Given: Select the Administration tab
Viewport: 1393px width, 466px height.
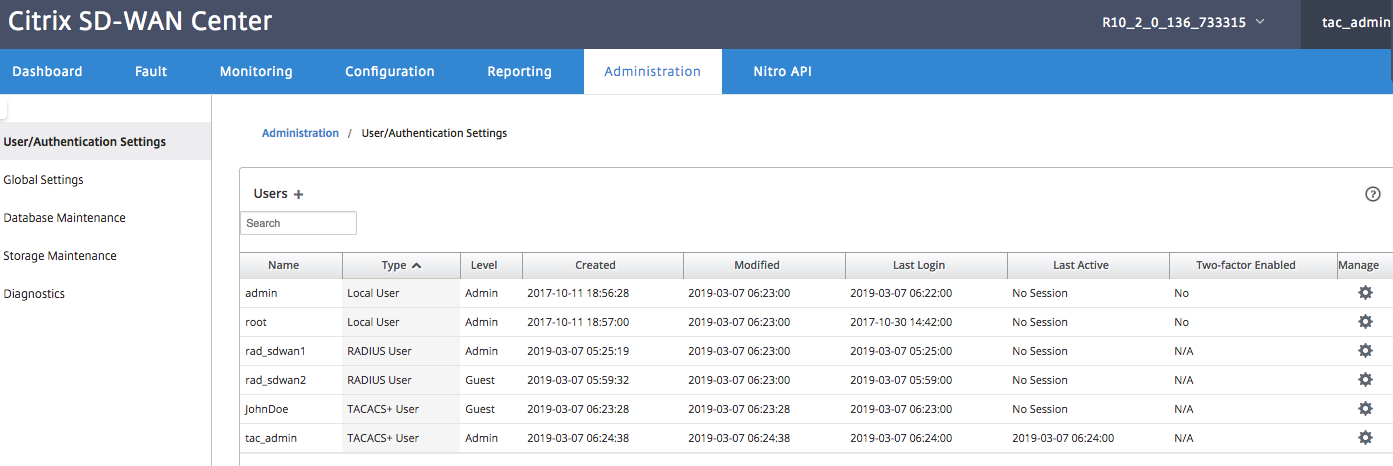Looking at the screenshot, I should [652, 71].
